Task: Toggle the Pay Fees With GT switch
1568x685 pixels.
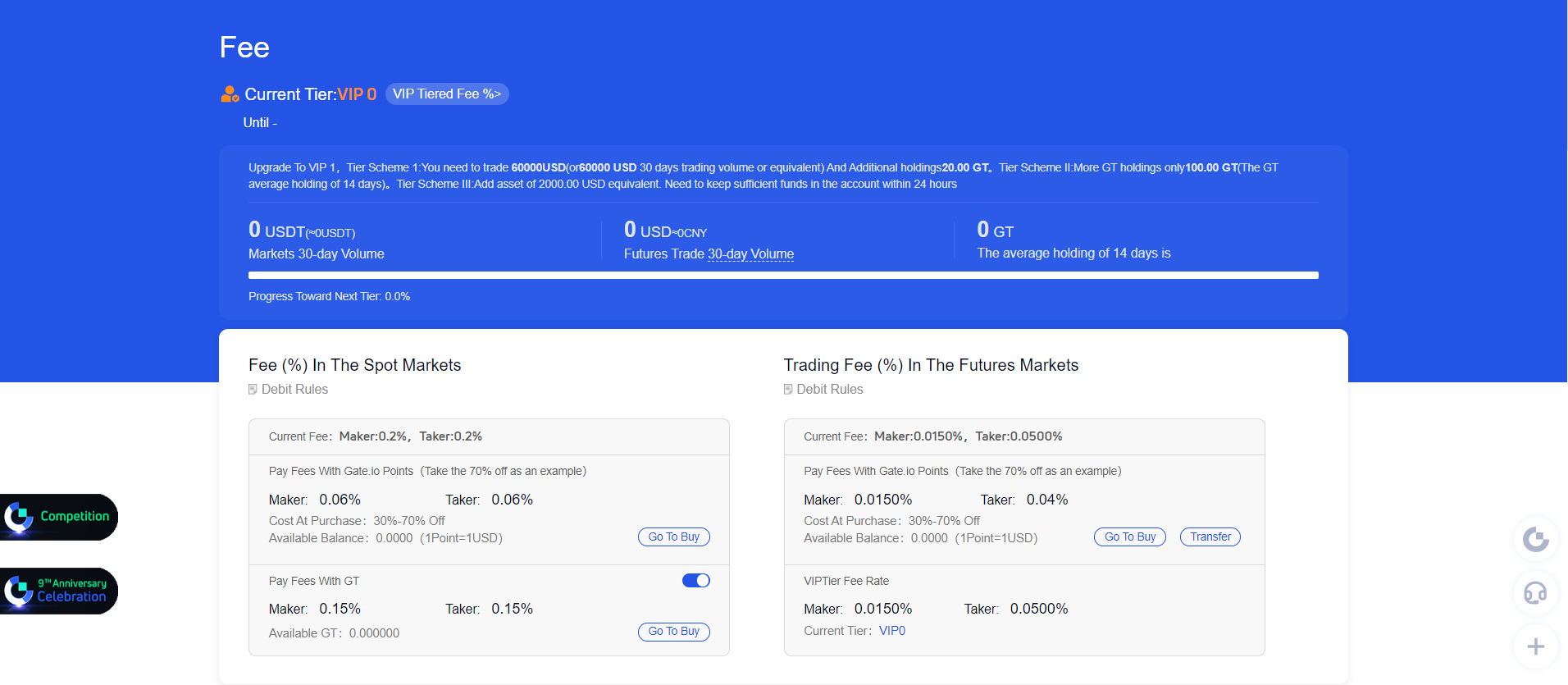Action: tap(696, 581)
